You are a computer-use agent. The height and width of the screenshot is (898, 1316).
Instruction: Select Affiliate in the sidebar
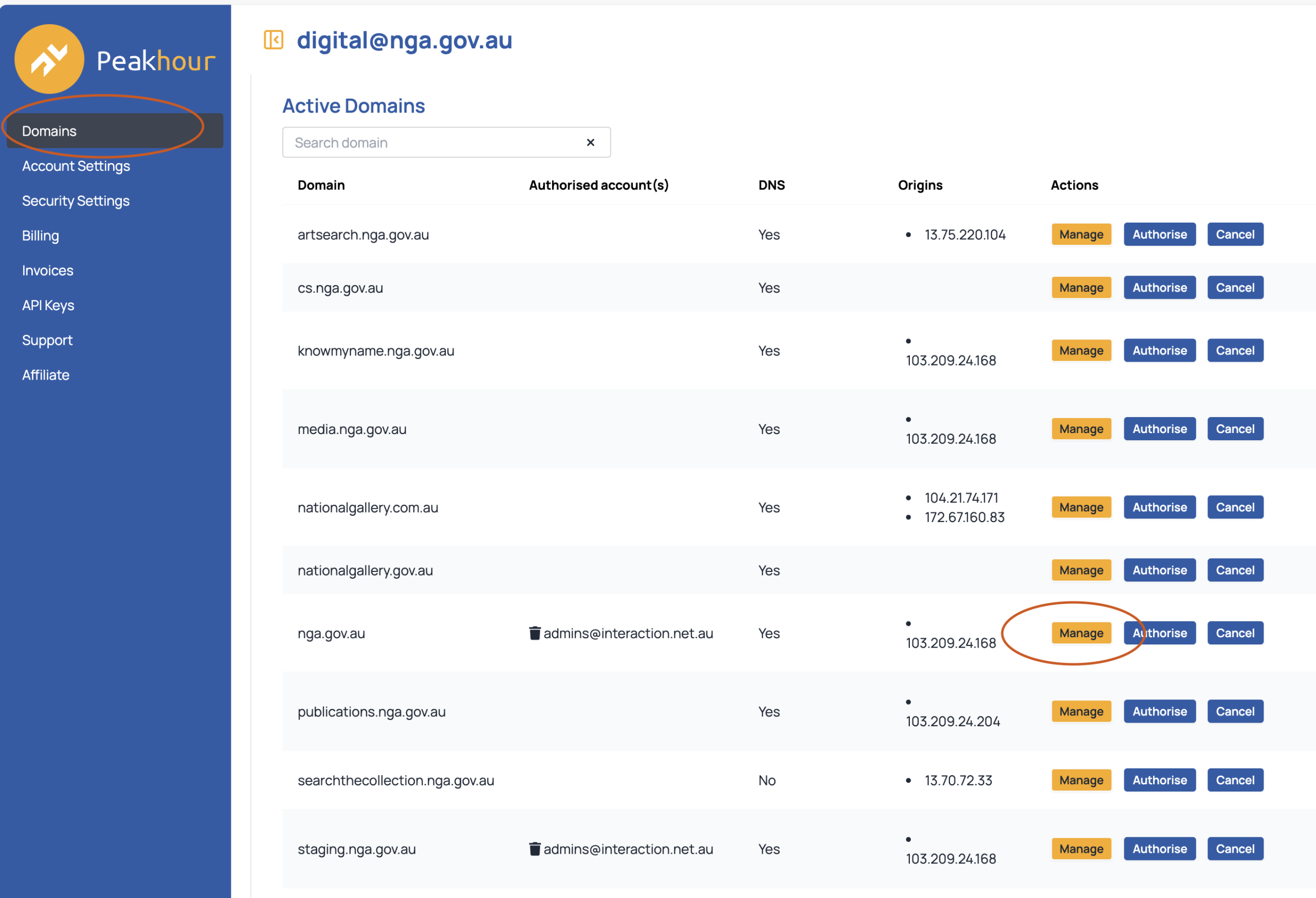point(45,375)
